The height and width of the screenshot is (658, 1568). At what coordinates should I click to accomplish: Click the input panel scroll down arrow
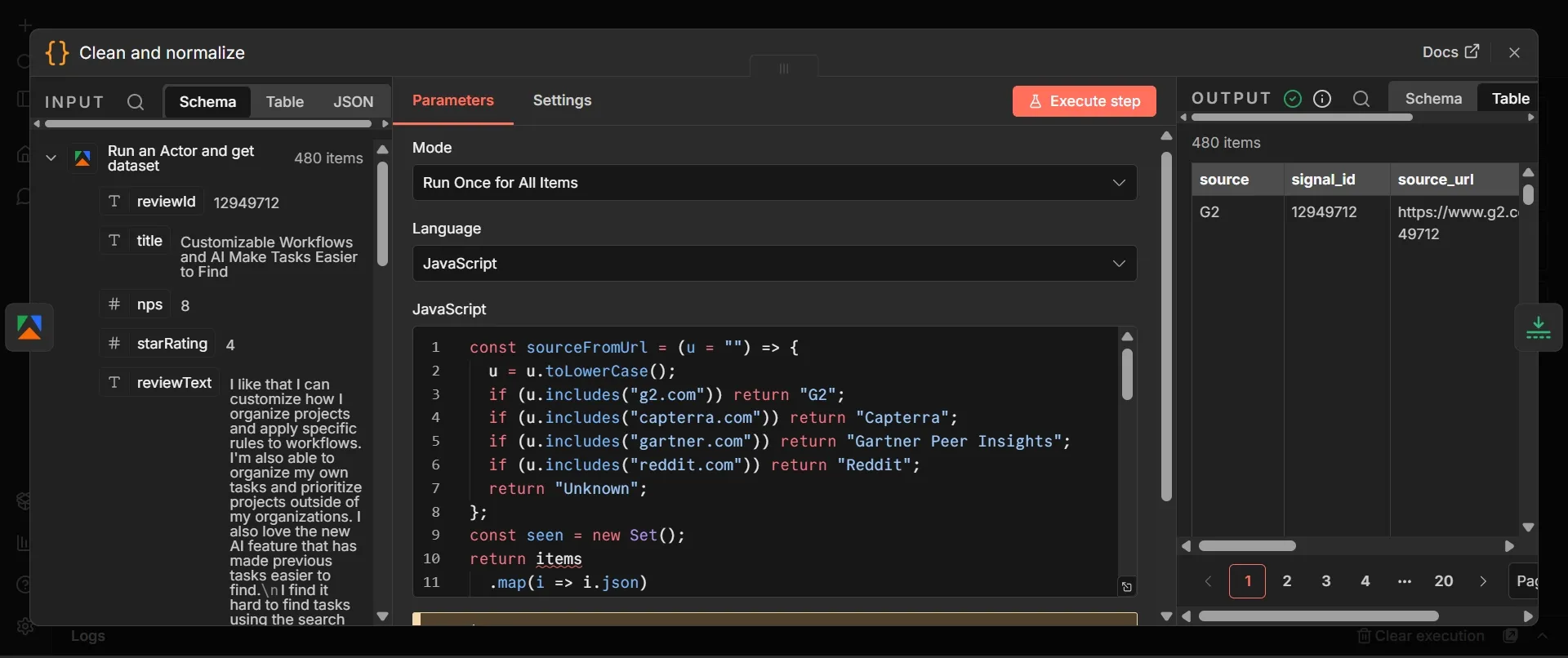tap(382, 616)
